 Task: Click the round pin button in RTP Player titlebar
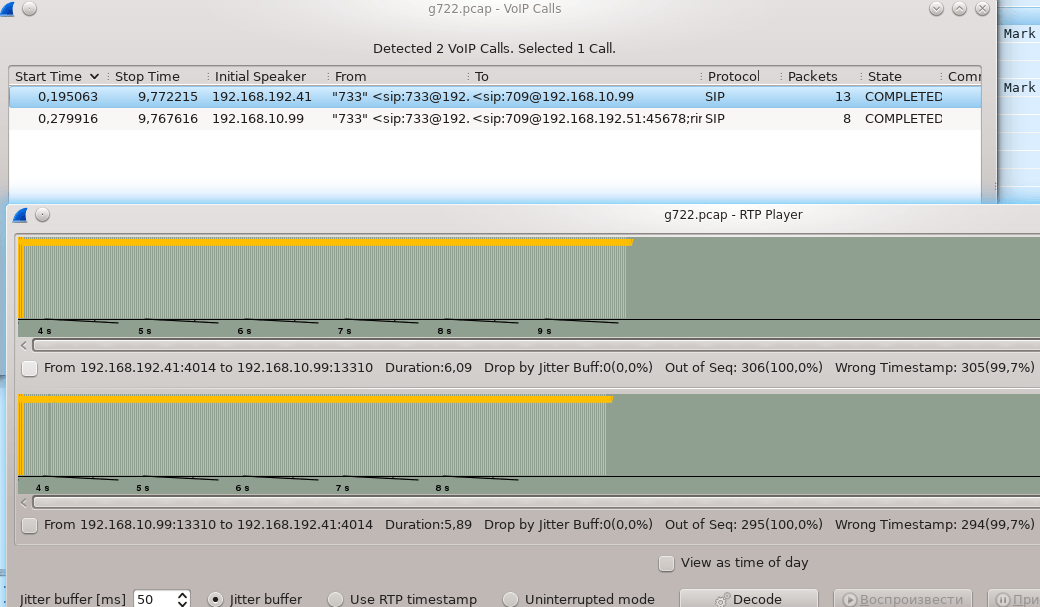click(42, 215)
